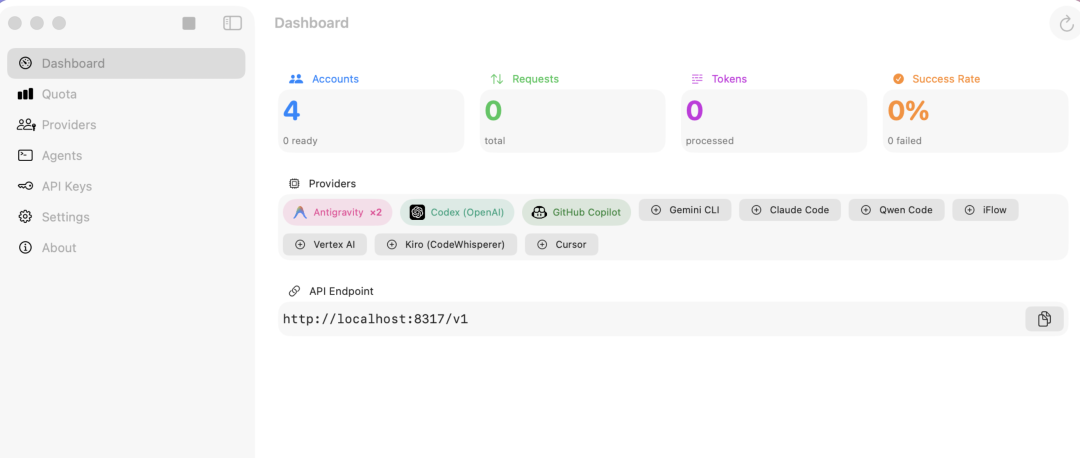1080x458 pixels.
Task: Add the Kiro (CodeWhisperer) provider
Action: click(446, 244)
